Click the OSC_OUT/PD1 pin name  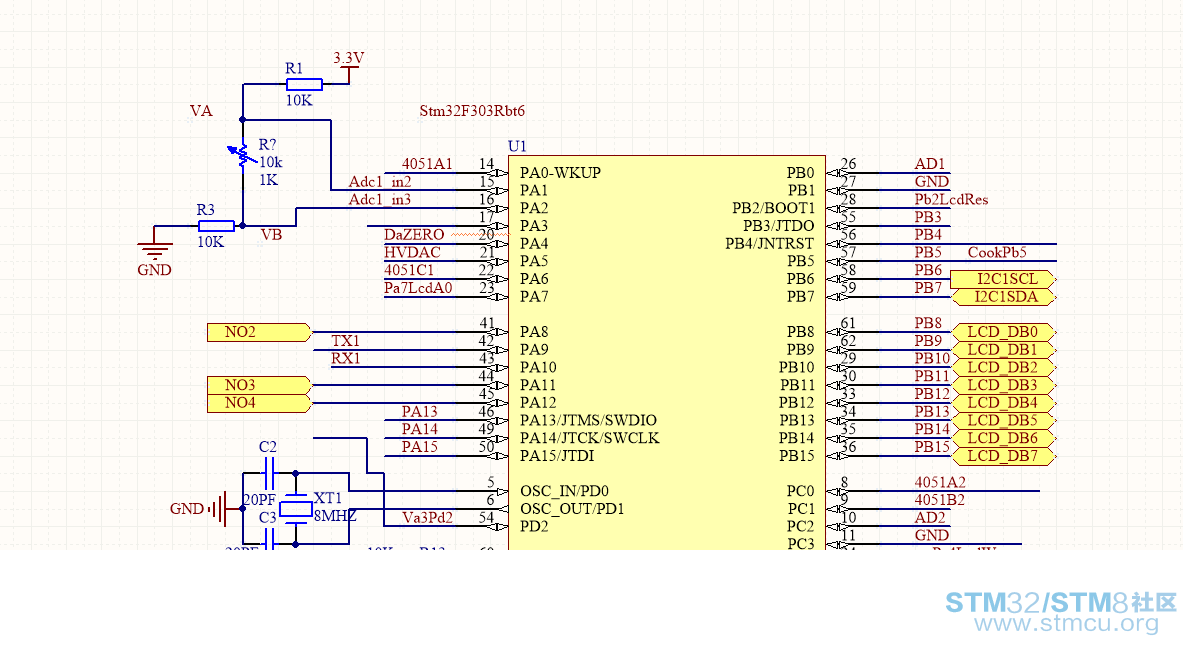(x=572, y=508)
